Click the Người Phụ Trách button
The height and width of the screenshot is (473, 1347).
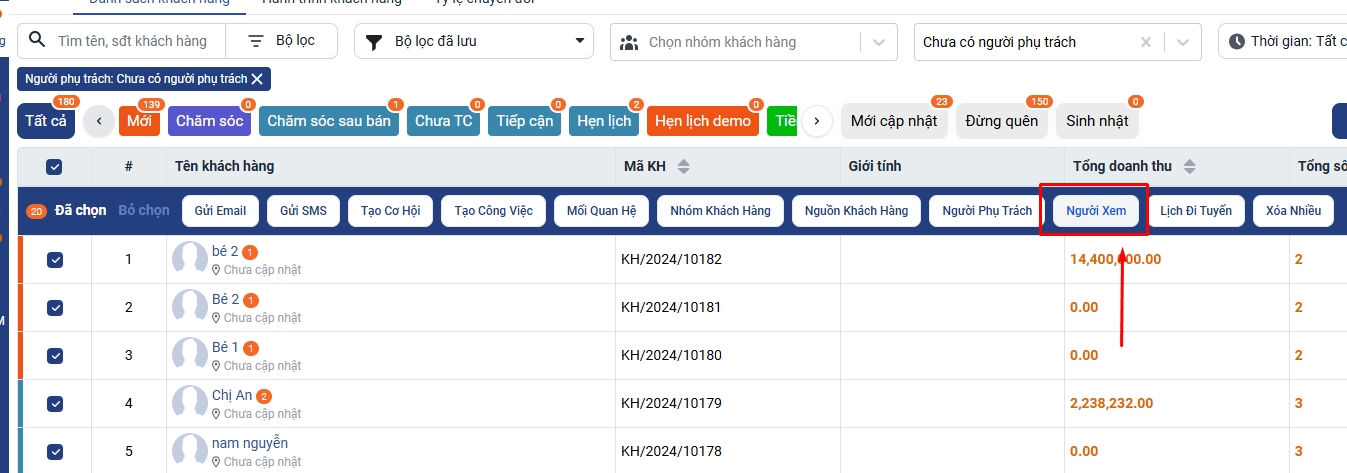click(x=986, y=211)
